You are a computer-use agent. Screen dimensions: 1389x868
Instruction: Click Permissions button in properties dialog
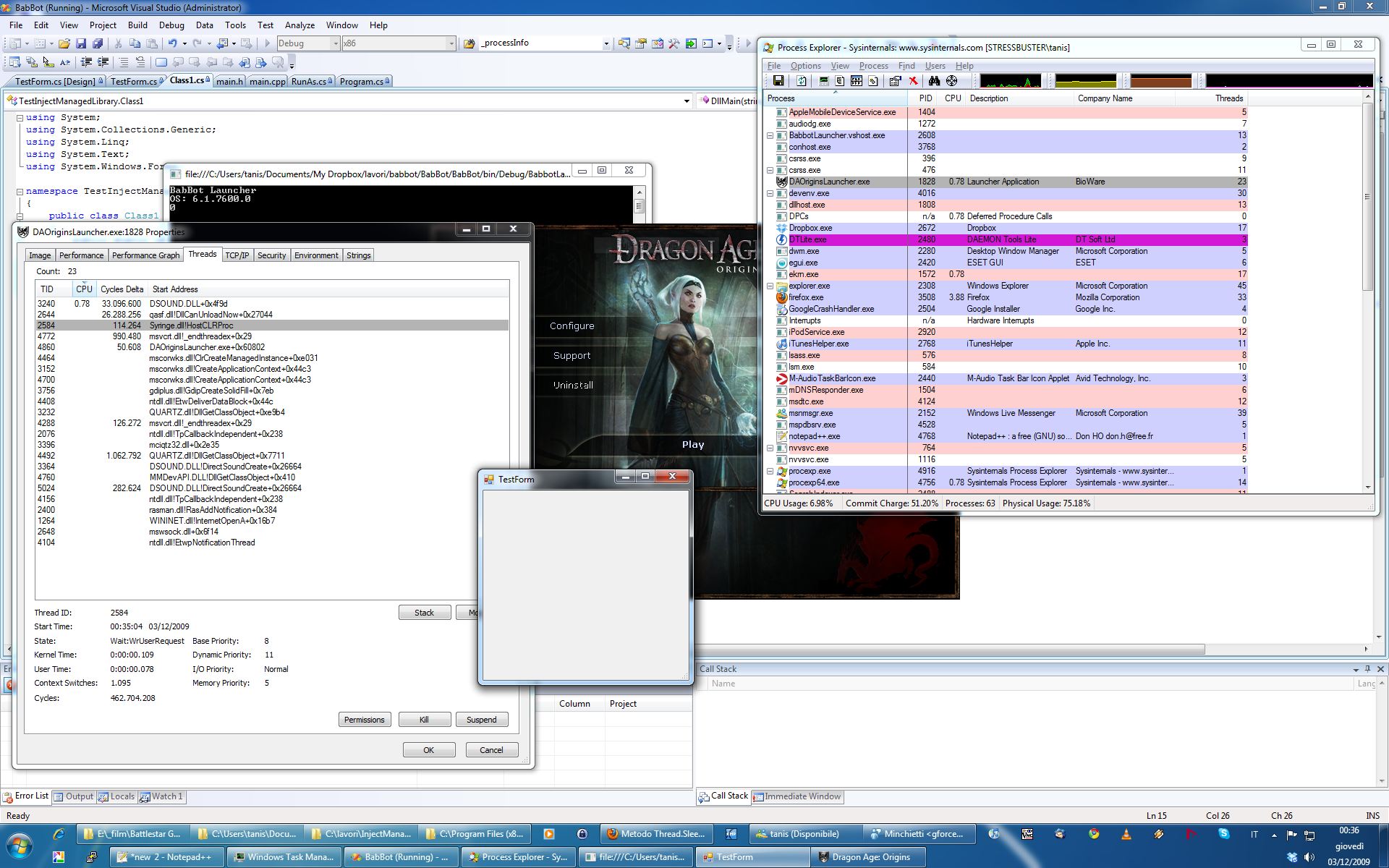[365, 720]
